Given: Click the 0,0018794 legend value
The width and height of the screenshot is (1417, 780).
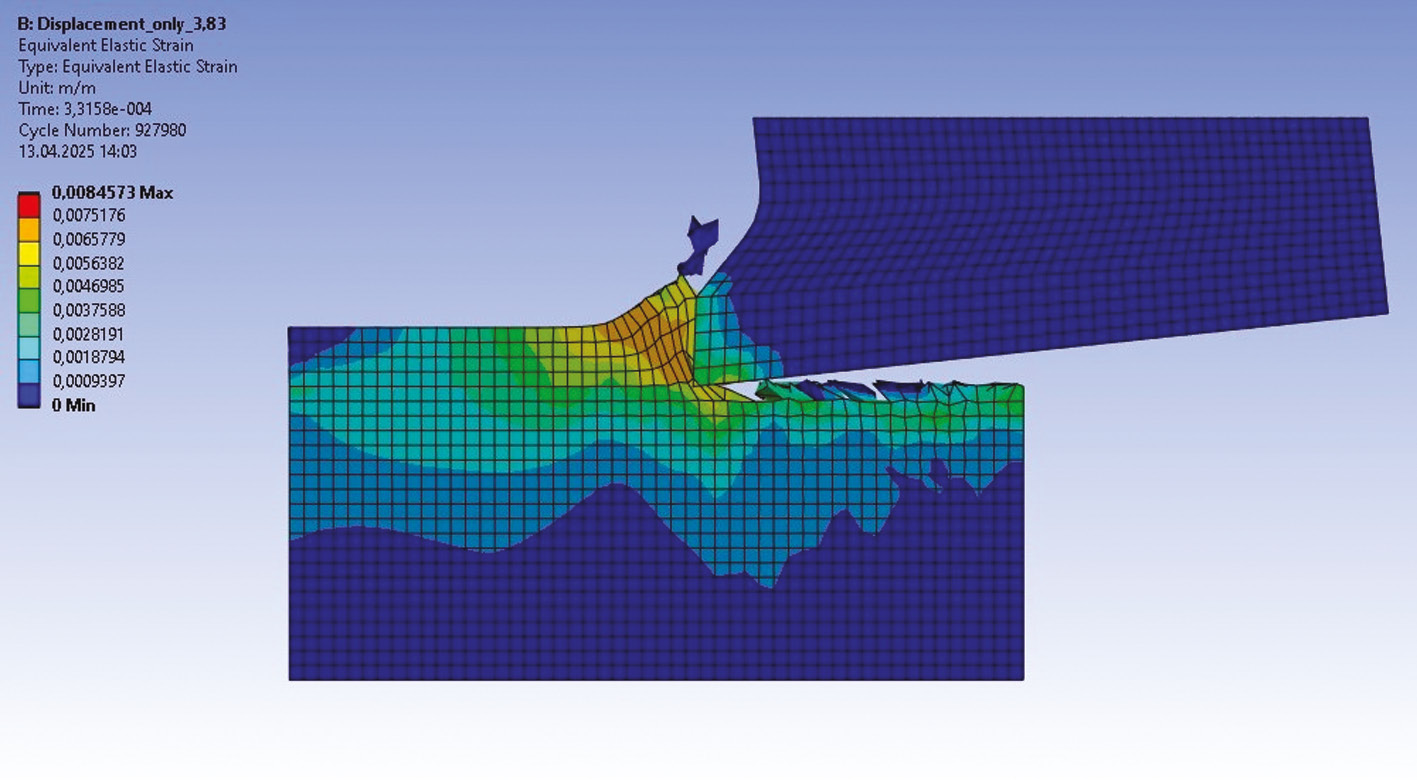Looking at the screenshot, I should click(x=88, y=357).
